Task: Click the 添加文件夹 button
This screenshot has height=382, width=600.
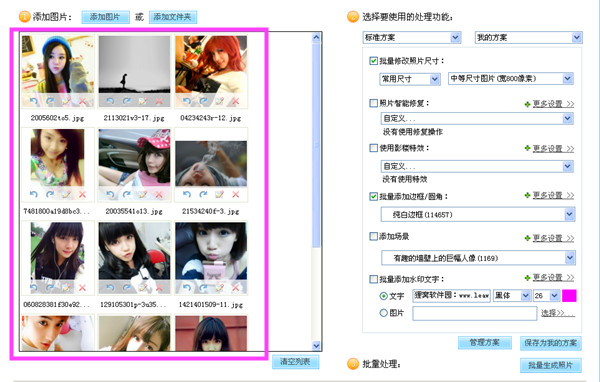Action: 173,17
